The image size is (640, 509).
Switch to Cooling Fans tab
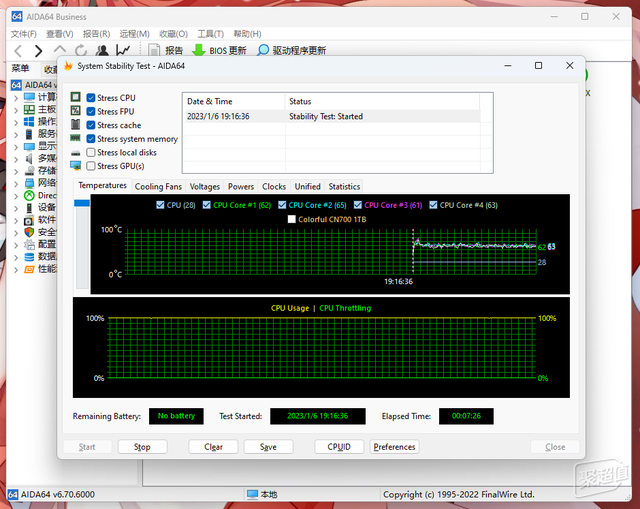pos(158,187)
